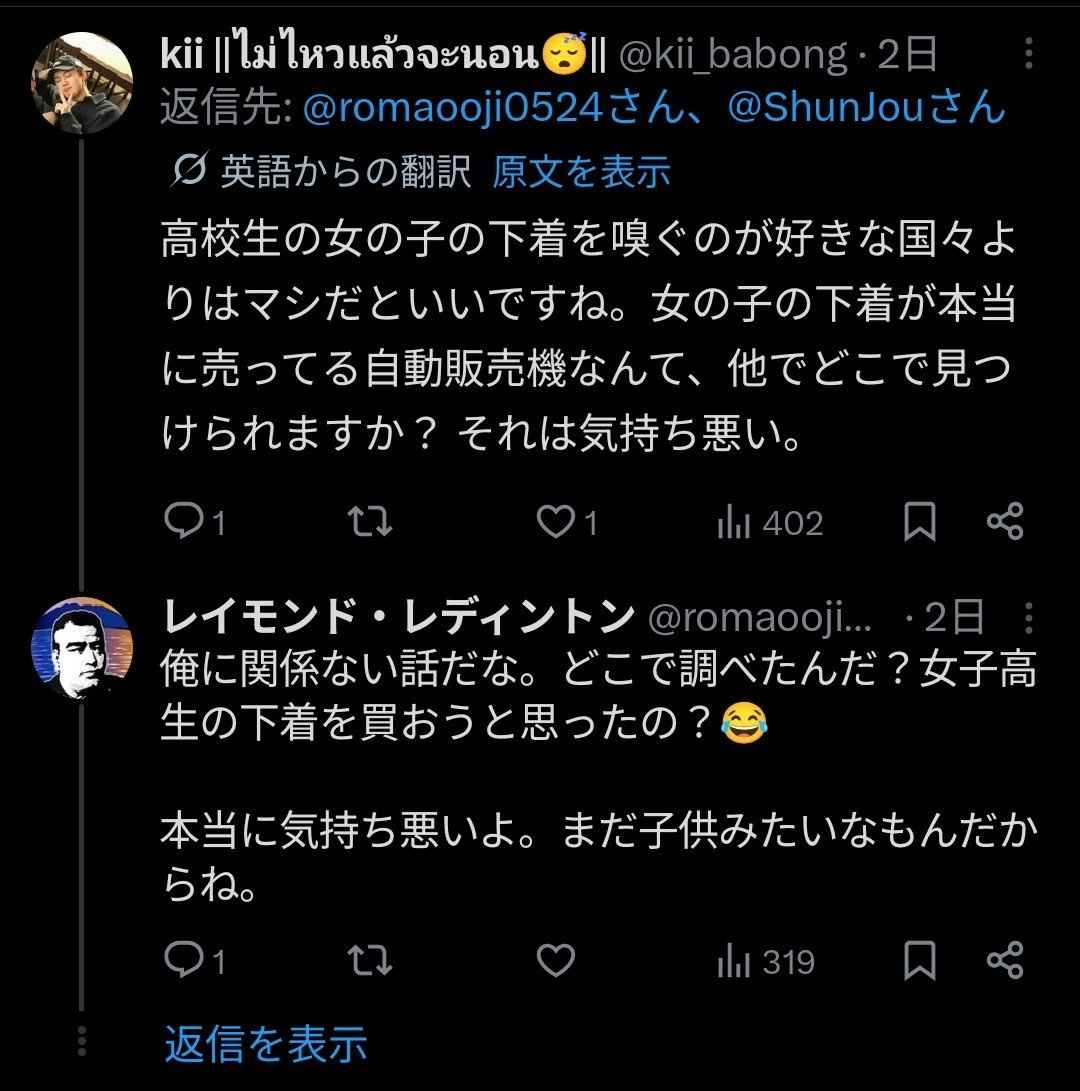
Task: Bookmark レイモンド・レディントン's tweet
Action: click(x=919, y=961)
